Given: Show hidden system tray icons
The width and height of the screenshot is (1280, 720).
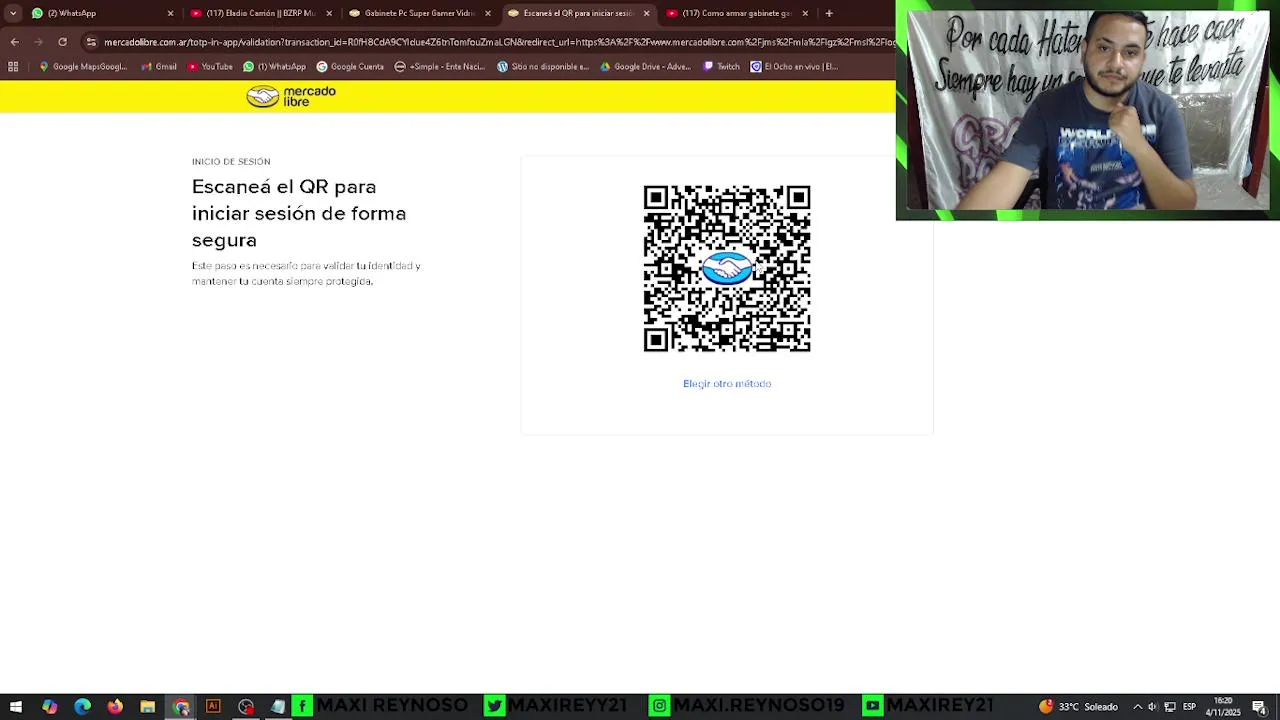Looking at the screenshot, I should [x=1137, y=707].
